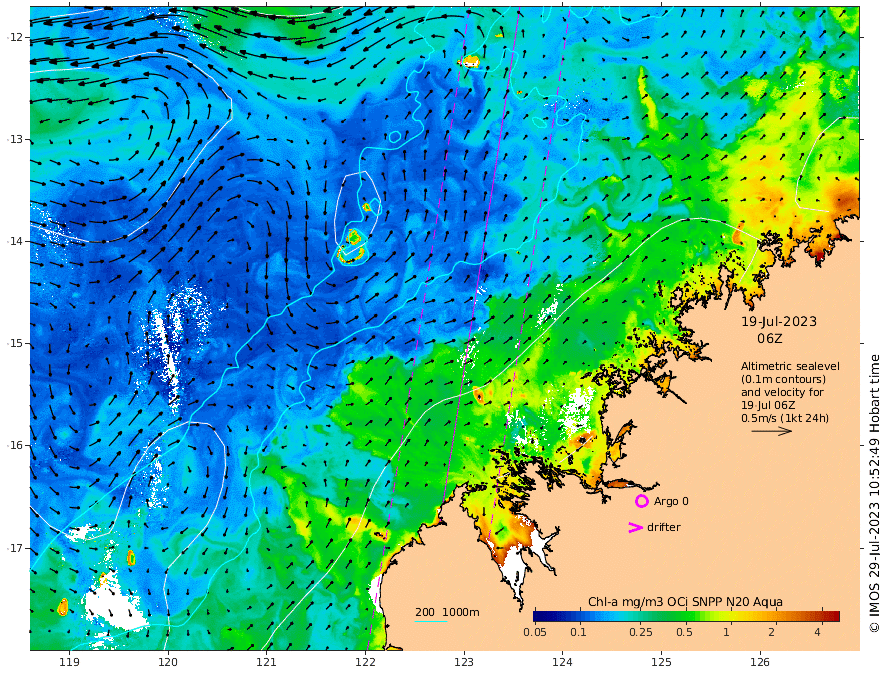Click longitude axis label '122'

pyautogui.click(x=365, y=663)
